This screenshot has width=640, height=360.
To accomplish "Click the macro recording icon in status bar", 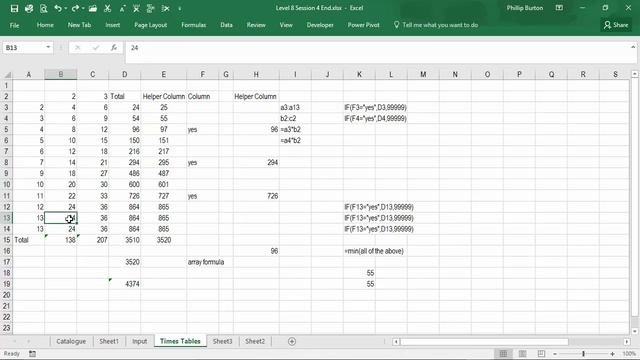I will click(x=32, y=354).
